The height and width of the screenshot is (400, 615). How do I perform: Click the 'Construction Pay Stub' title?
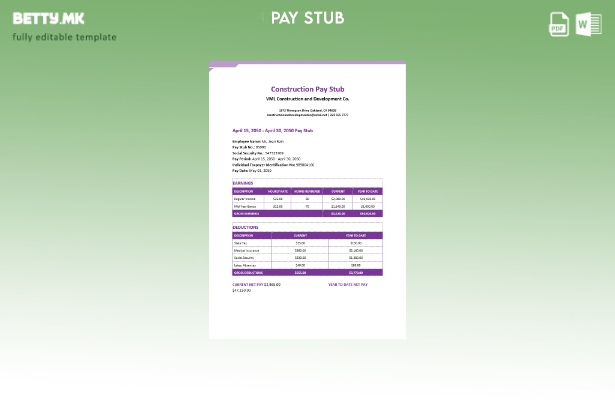click(307, 90)
